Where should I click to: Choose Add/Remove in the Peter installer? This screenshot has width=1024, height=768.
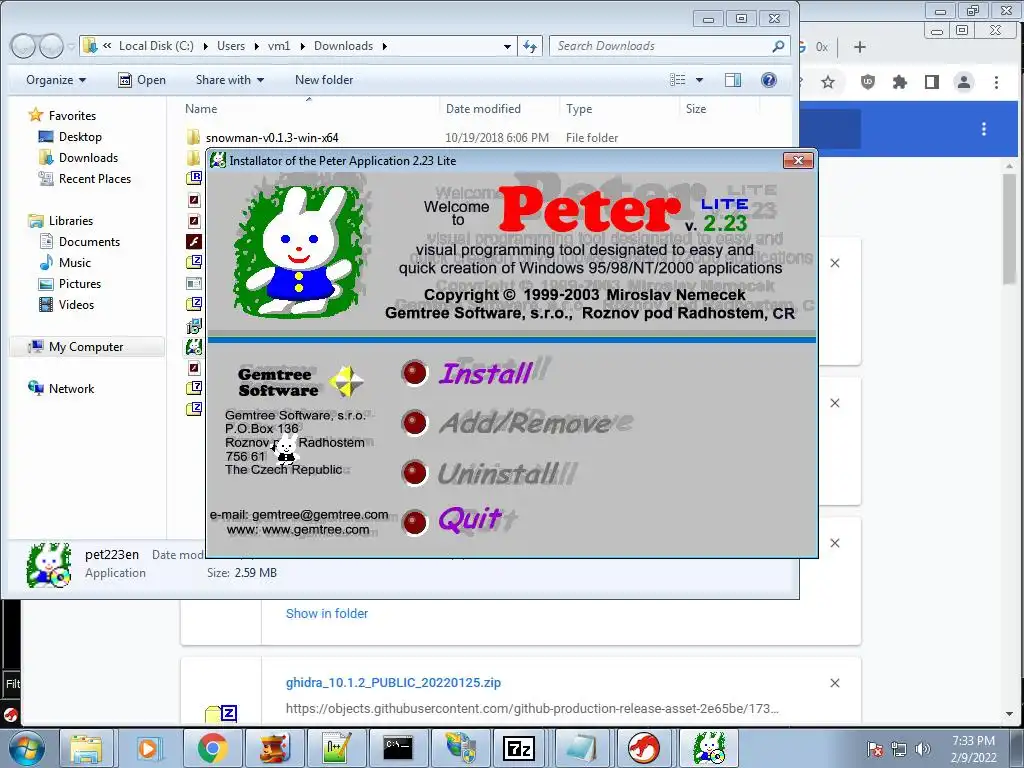point(524,424)
